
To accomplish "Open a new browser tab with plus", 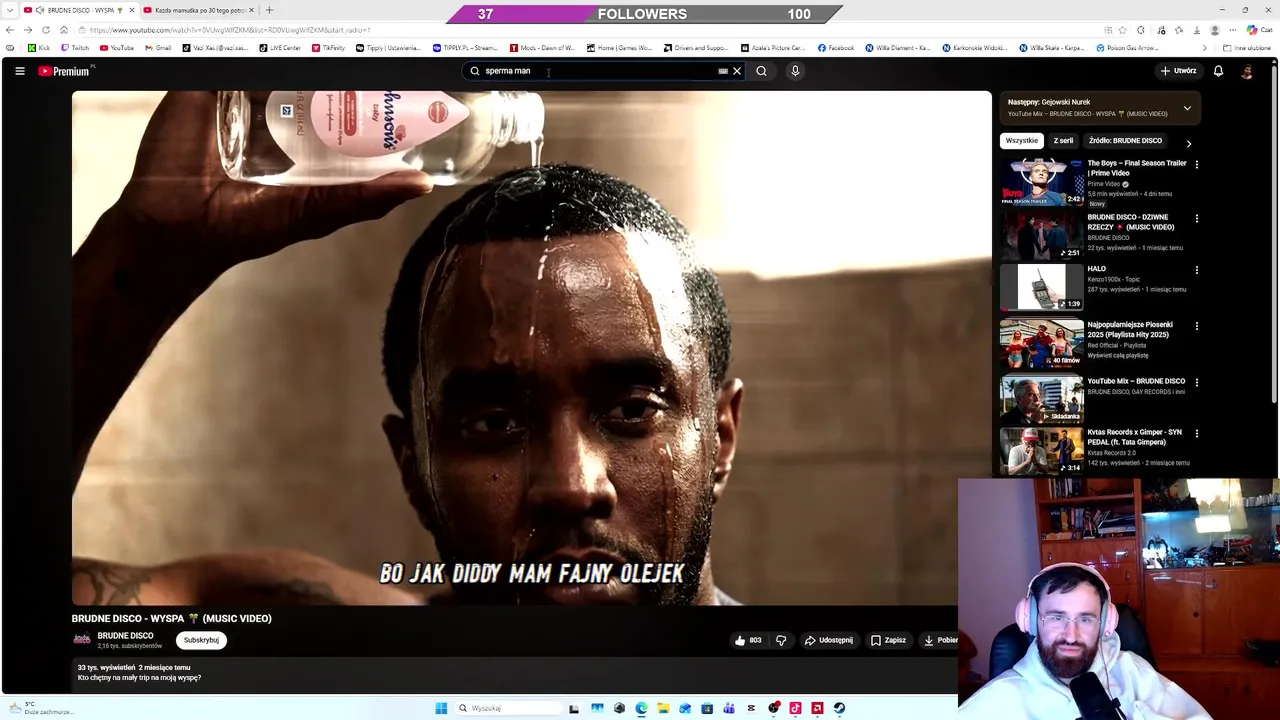I will [269, 10].
